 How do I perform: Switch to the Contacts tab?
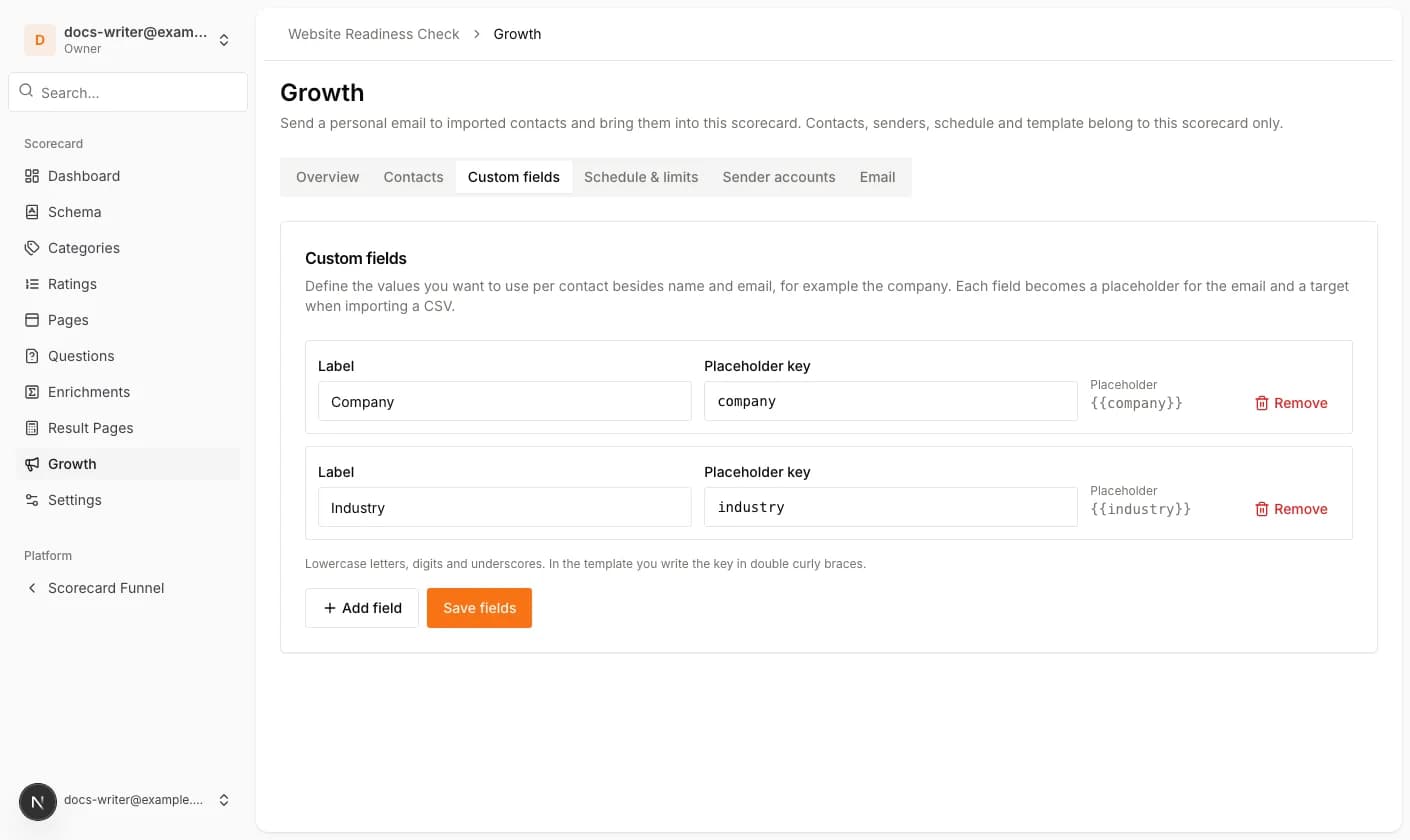(413, 177)
